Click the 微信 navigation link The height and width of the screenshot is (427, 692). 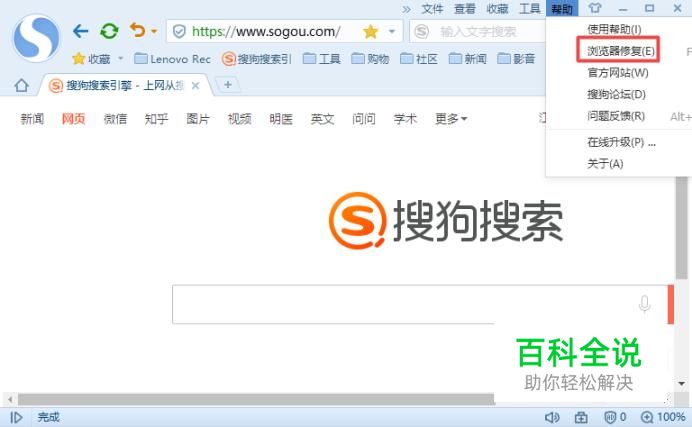[x=115, y=119]
